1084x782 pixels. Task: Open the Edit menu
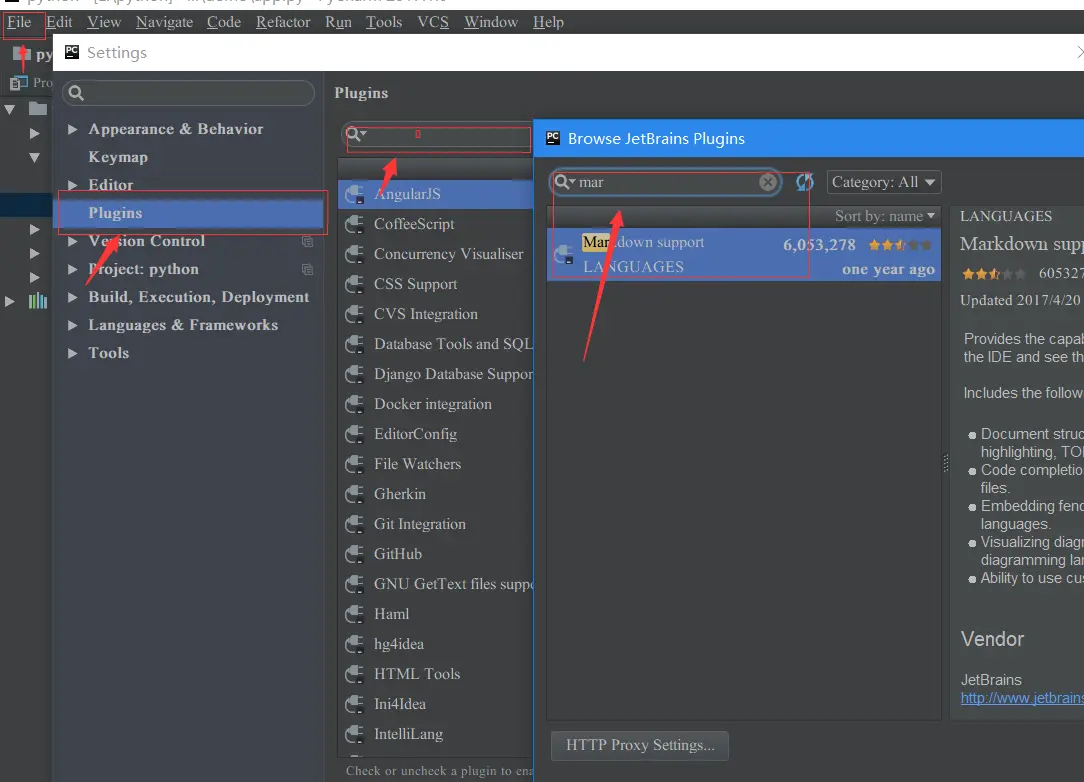[x=59, y=22]
